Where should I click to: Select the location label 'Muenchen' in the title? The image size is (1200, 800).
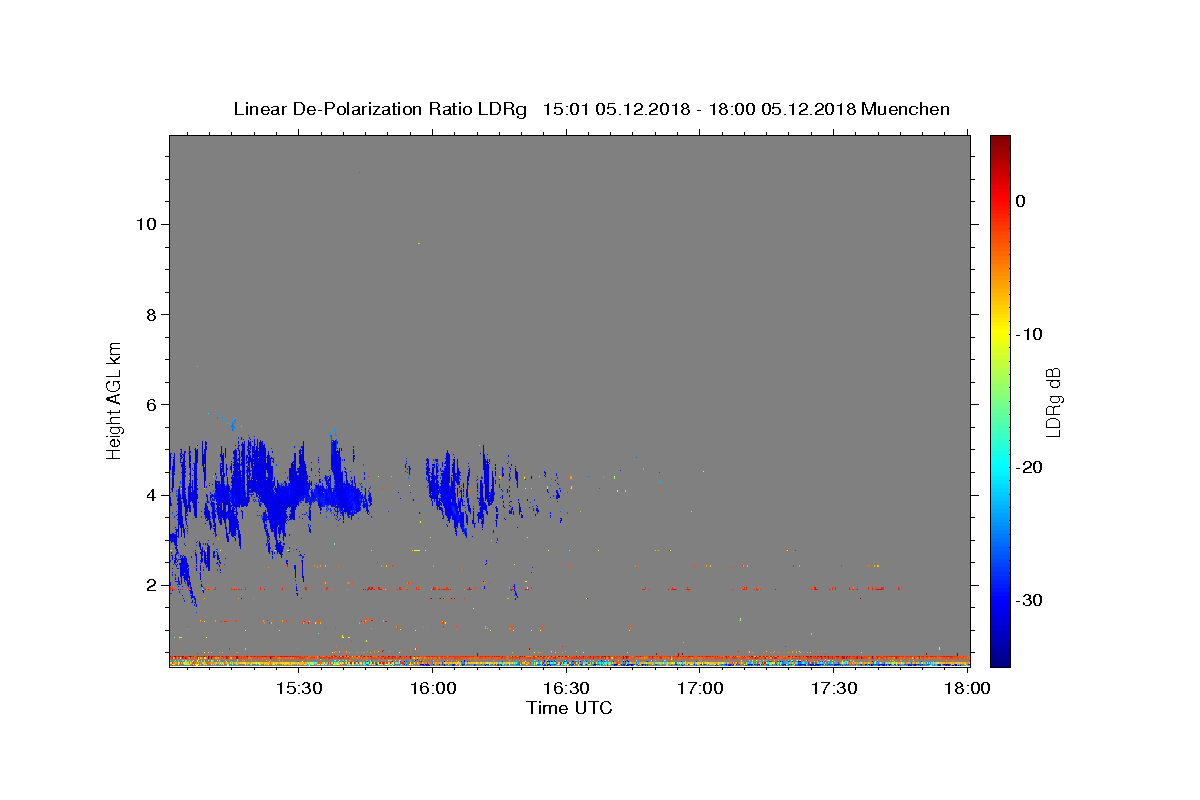click(x=905, y=109)
